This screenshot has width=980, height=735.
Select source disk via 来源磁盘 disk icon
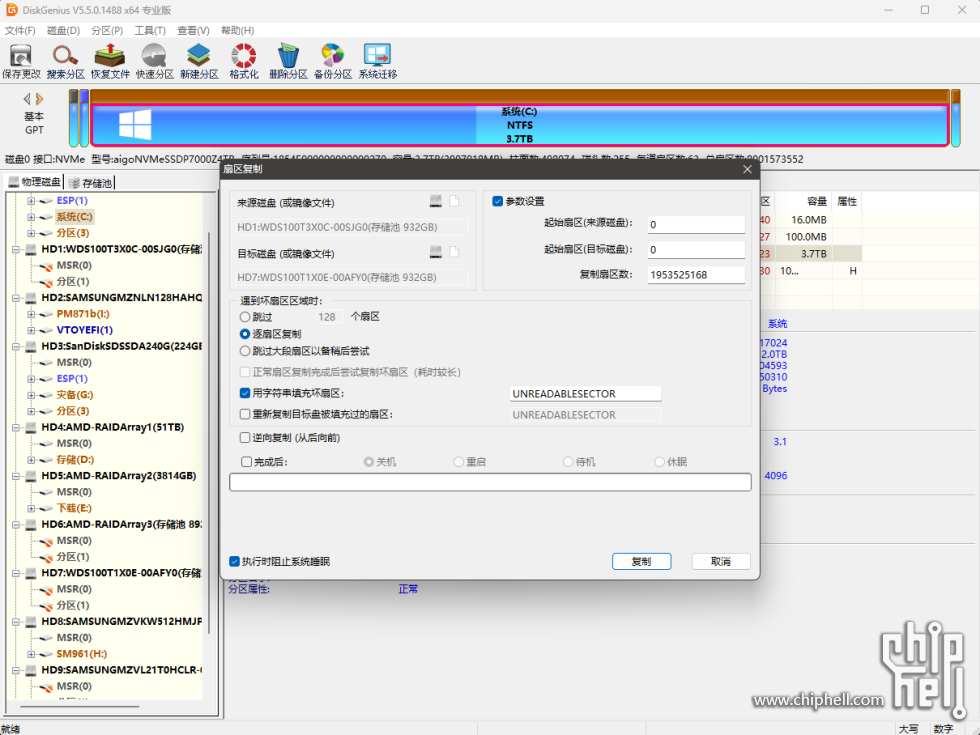click(x=436, y=201)
